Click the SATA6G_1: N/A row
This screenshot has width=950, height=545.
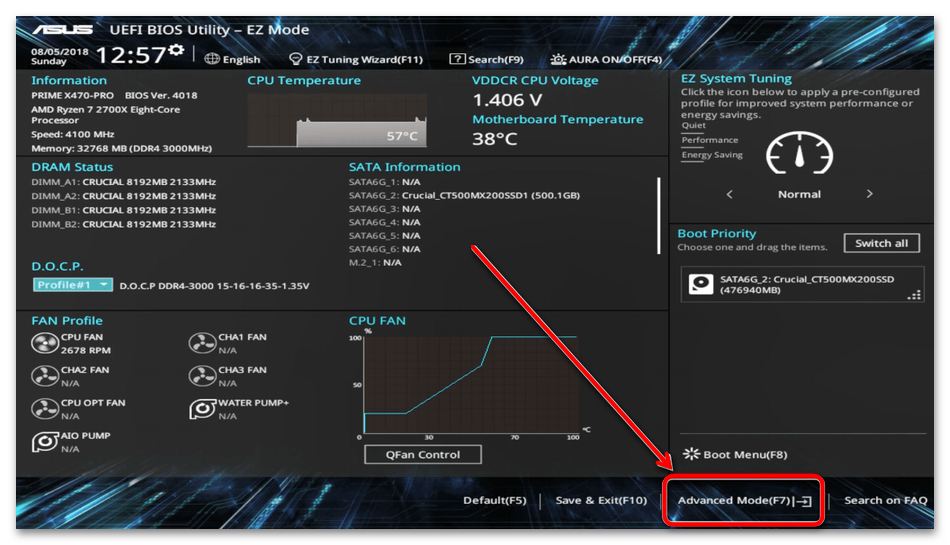385,182
